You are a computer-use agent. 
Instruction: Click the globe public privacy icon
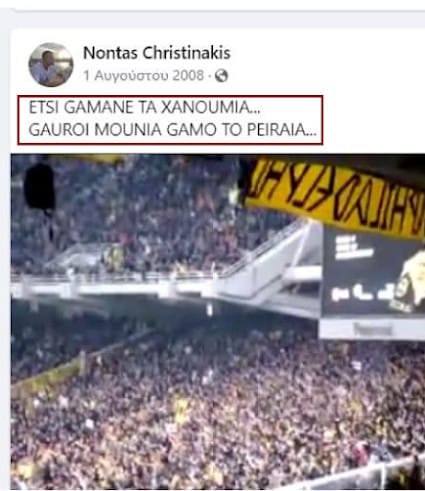(221, 76)
